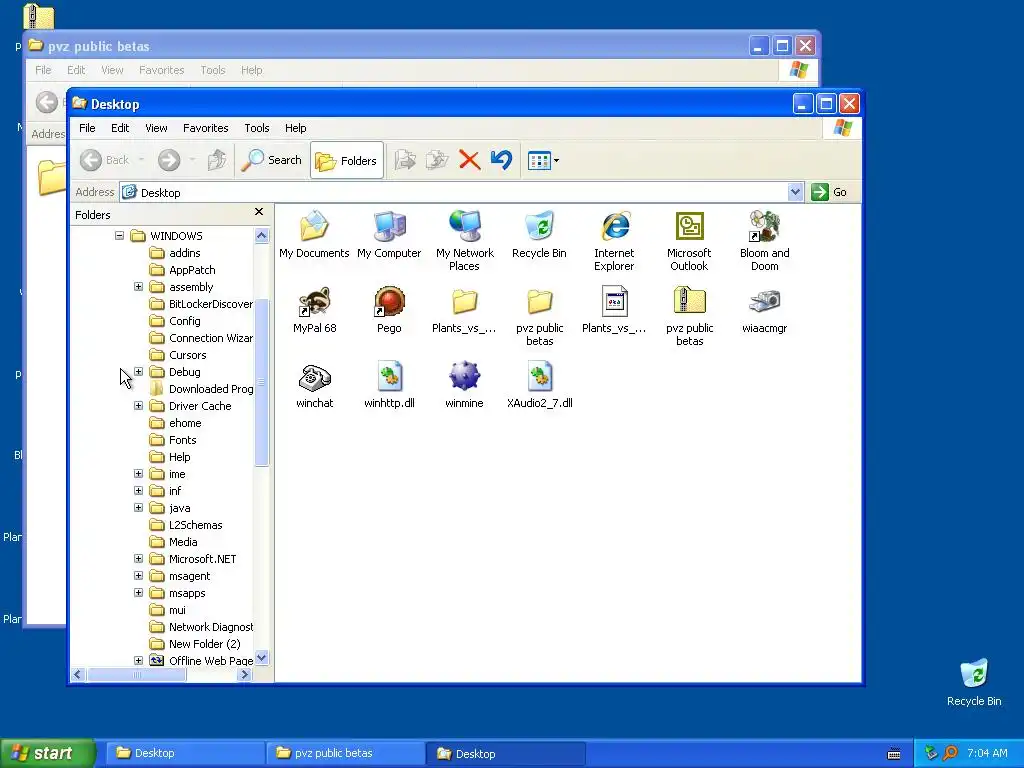Select the winhttp.dll file icon

coord(389,377)
